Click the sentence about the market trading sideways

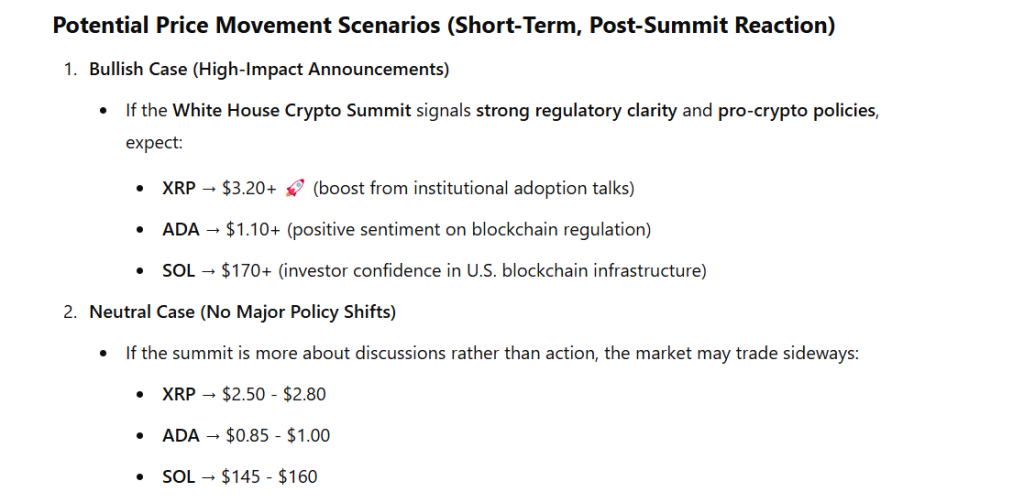coord(490,353)
